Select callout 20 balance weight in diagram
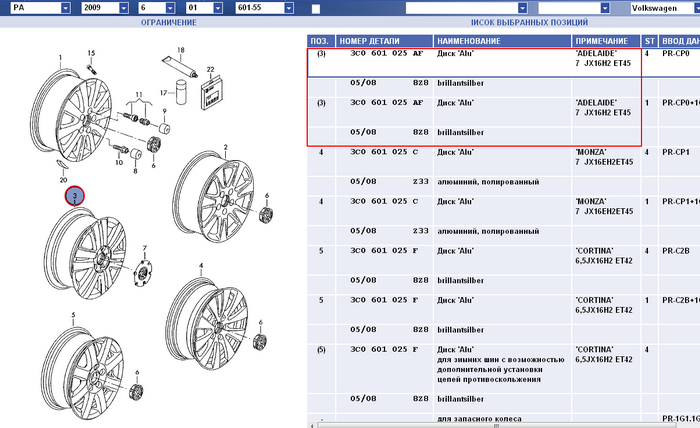 63,180
